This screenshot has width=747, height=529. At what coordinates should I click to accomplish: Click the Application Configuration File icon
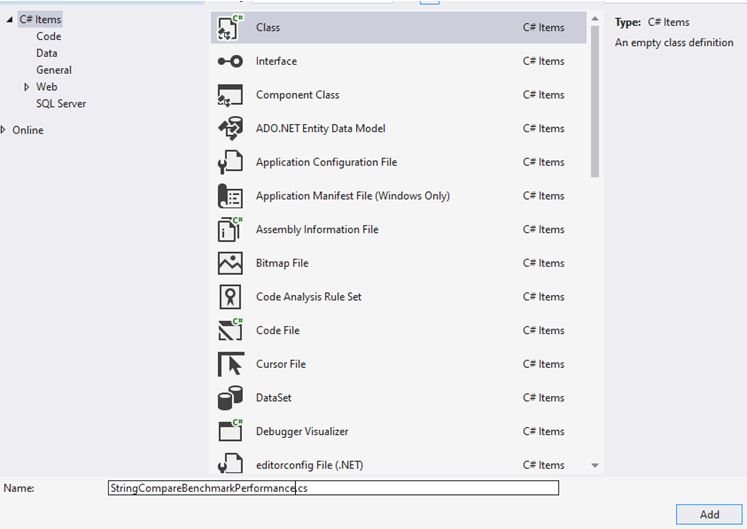[230, 162]
